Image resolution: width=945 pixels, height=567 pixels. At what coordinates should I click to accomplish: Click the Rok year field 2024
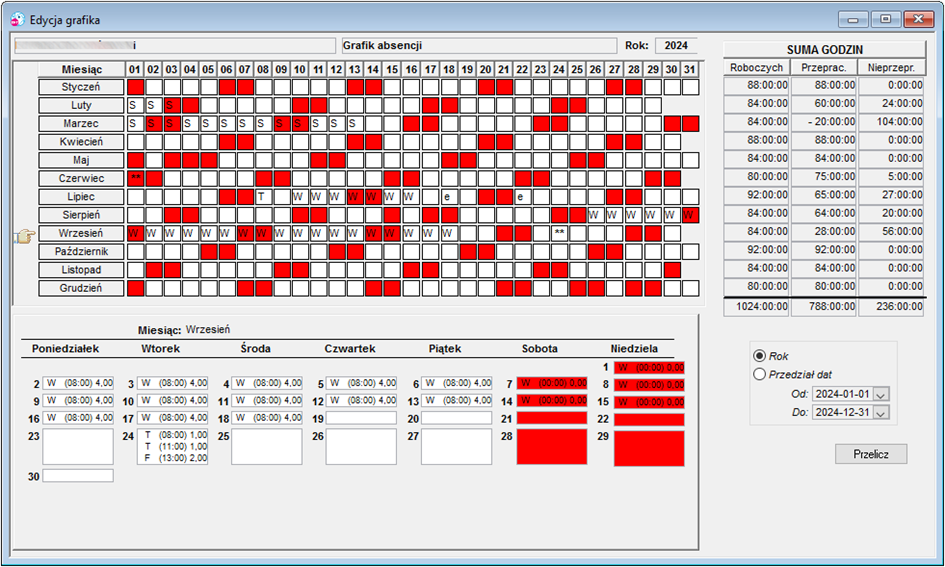point(676,46)
